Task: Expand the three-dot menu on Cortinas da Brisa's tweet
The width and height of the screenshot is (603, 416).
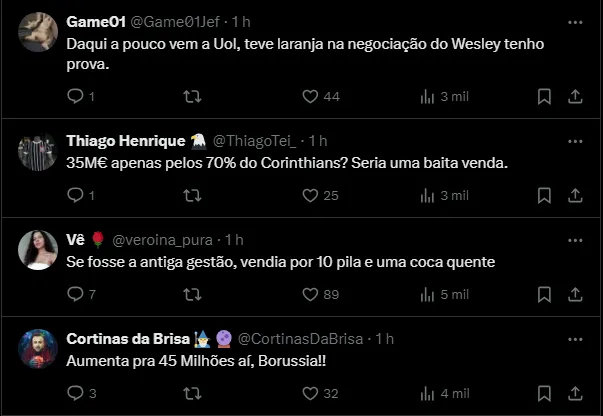Action: (x=575, y=339)
